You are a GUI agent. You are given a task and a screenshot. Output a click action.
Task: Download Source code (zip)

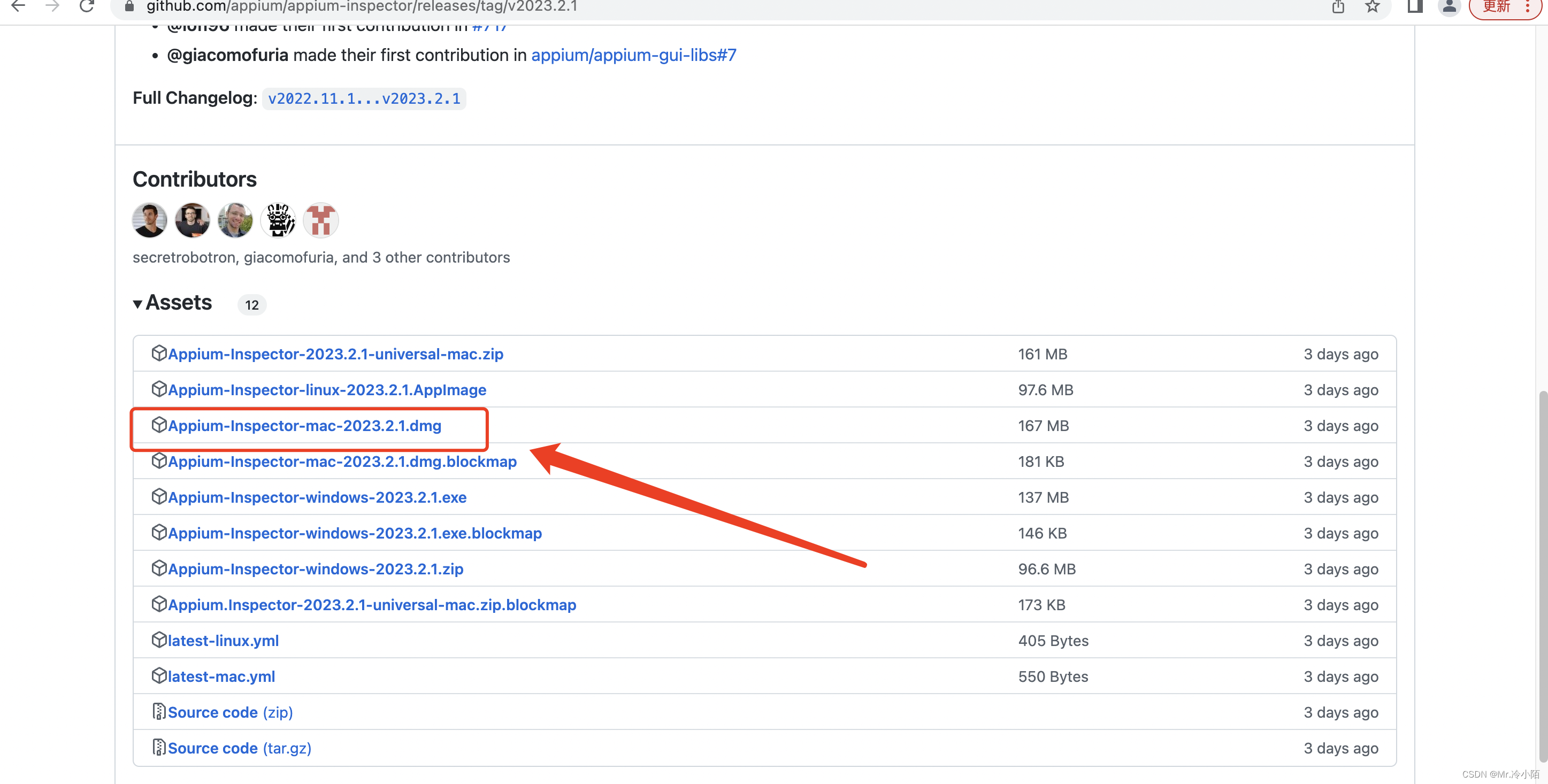tap(230, 712)
